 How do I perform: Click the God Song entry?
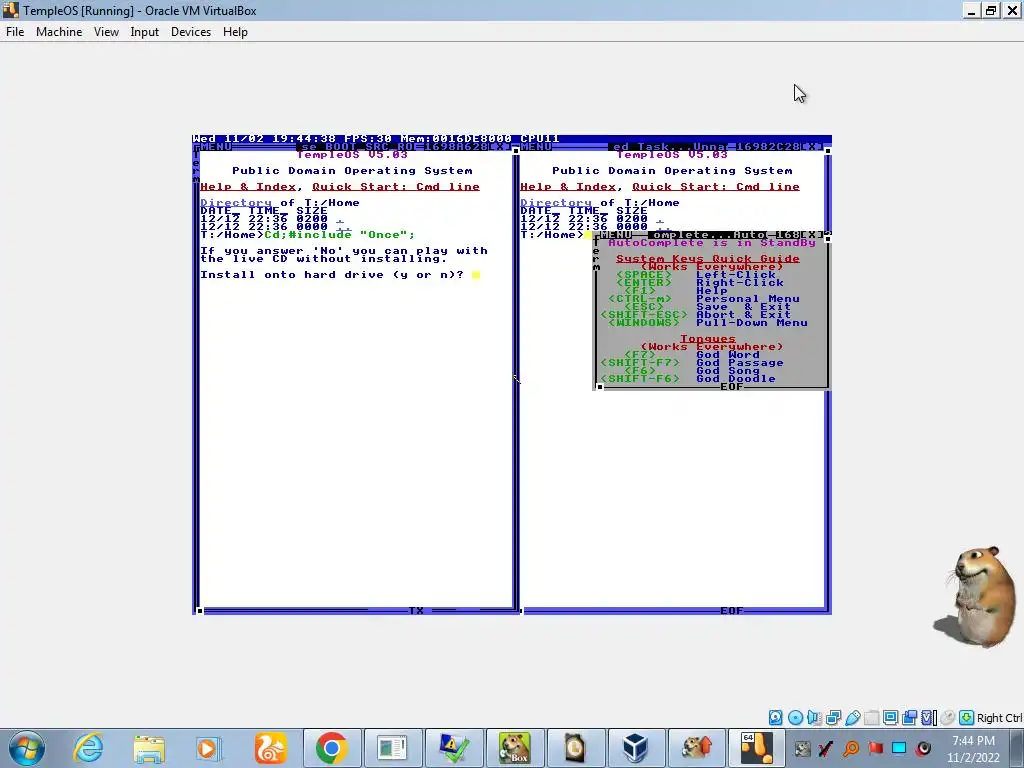[728, 370]
